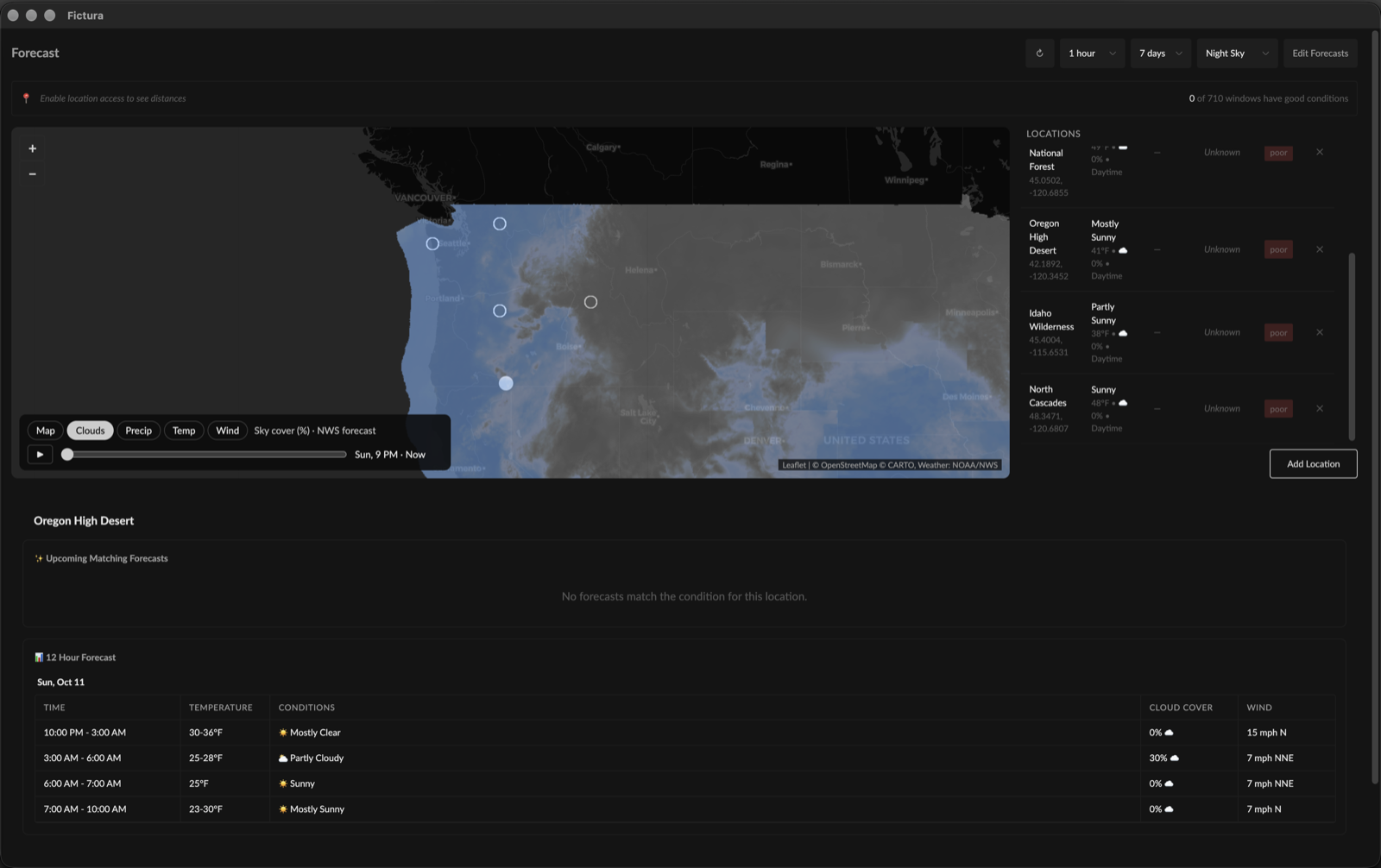This screenshot has width=1381, height=868.
Task: Click poor badge in North Cascades row
Action: click(1278, 409)
